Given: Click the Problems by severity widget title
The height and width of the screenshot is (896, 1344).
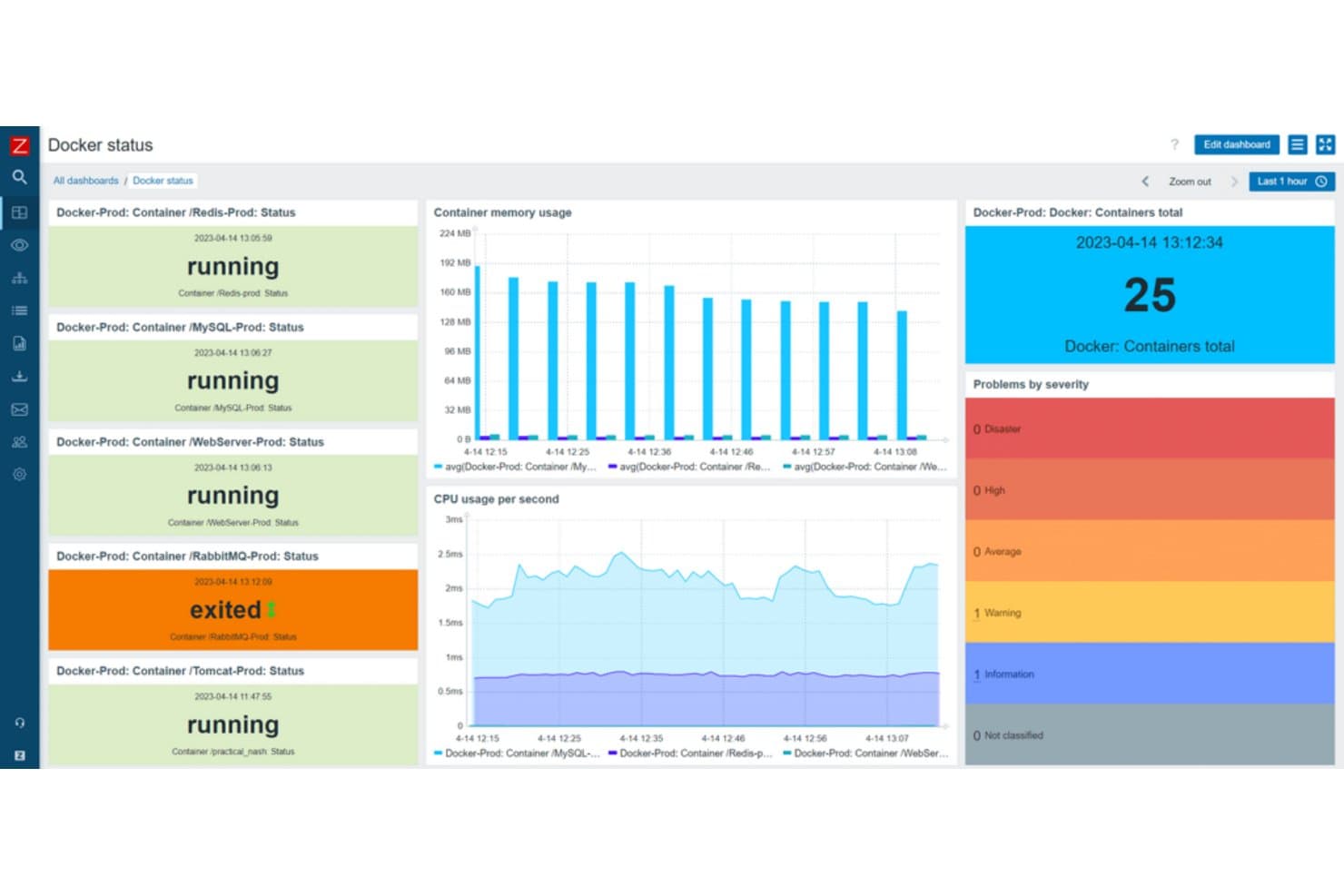Looking at the screenshot, I should tap(1031, 384).
